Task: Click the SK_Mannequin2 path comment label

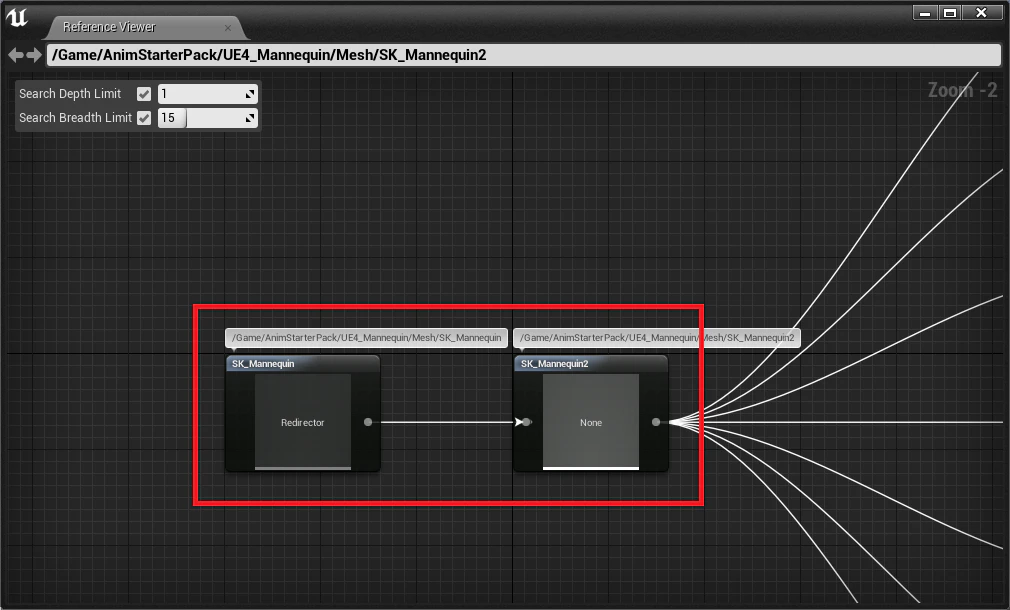Action: pyautogui.click(x=657, y=338)
